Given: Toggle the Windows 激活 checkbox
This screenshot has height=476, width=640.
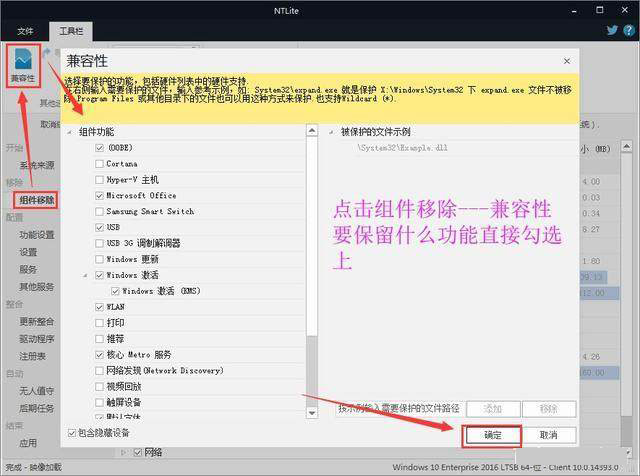Looking at the screenshot, I should 99,275.
